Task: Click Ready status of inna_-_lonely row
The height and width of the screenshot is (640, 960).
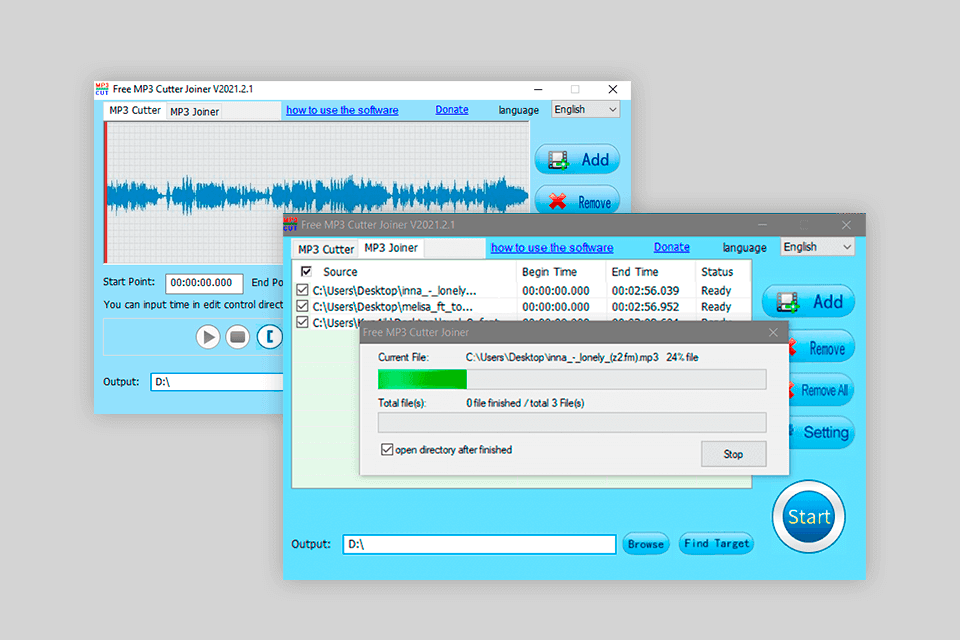Action: pos(716,290)
